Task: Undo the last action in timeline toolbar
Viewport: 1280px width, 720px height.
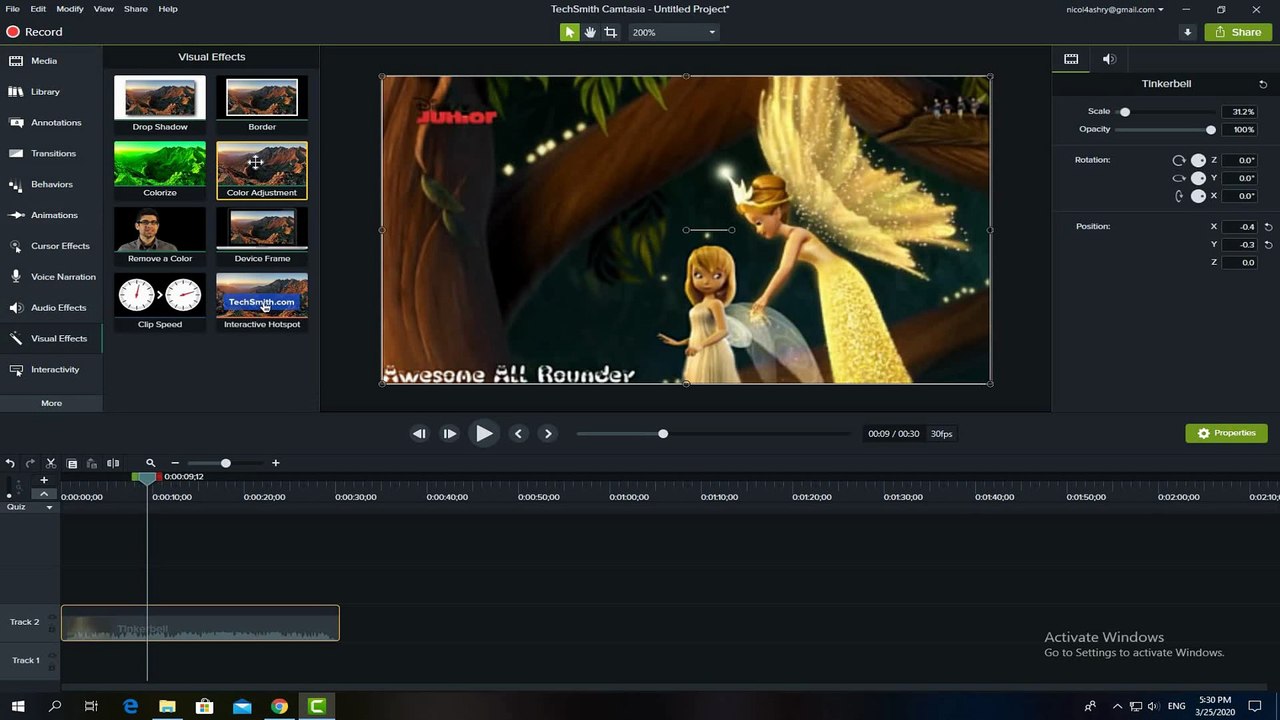Action: [x=10, y=463]
